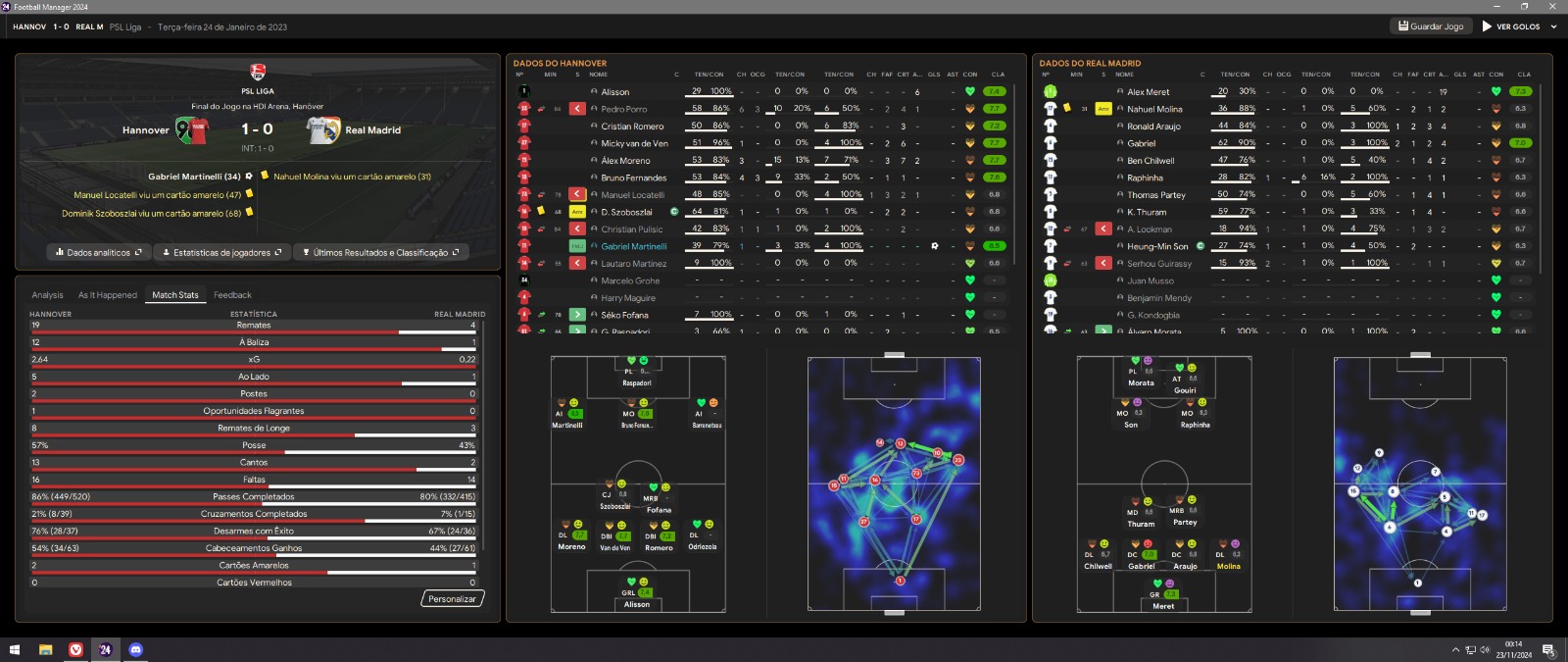Click Nahuel Molina's yellow Amr card badge
Screen dimensions: 1568x662
coord(1103,109)
